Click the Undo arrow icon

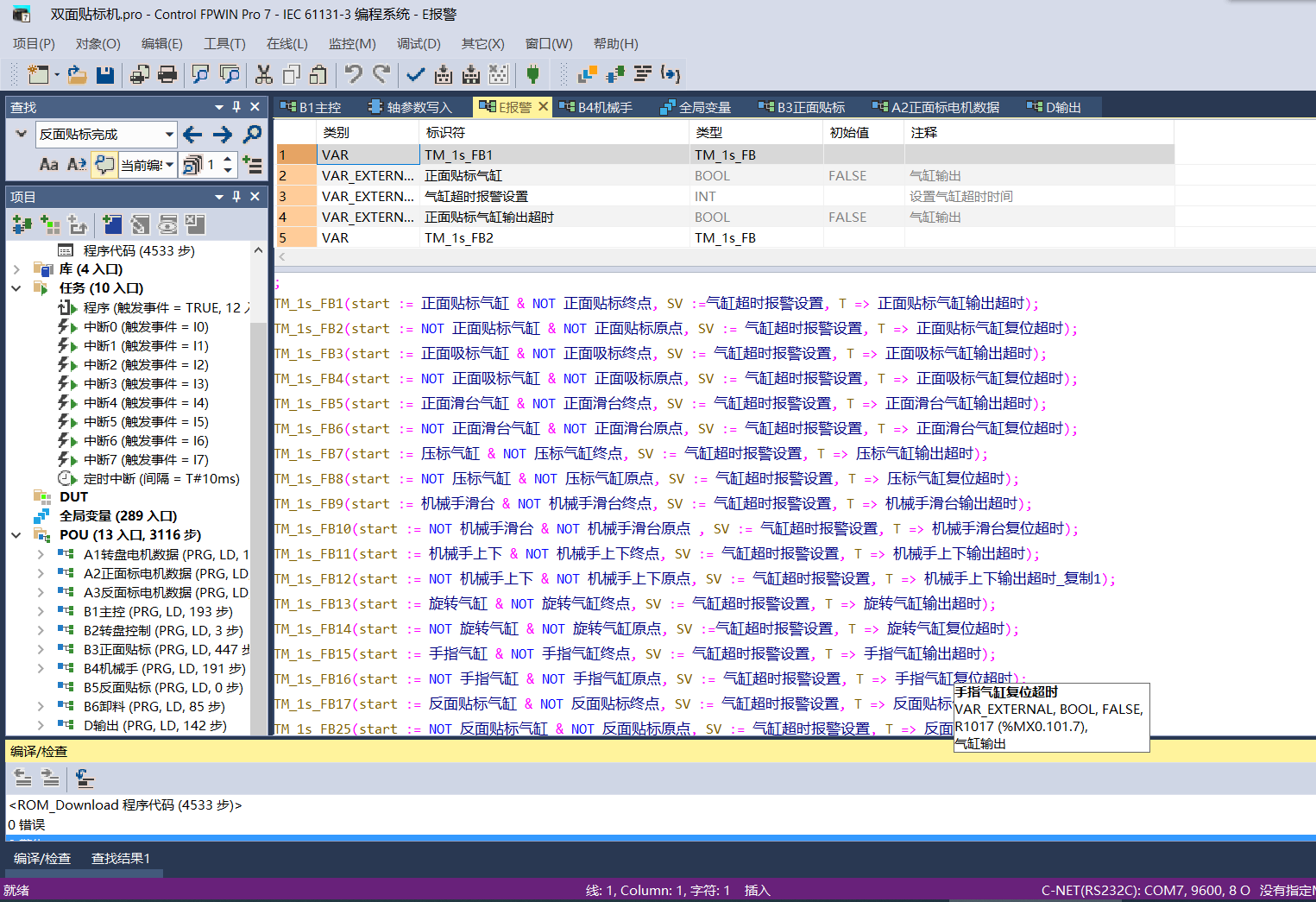click(353, 75)
